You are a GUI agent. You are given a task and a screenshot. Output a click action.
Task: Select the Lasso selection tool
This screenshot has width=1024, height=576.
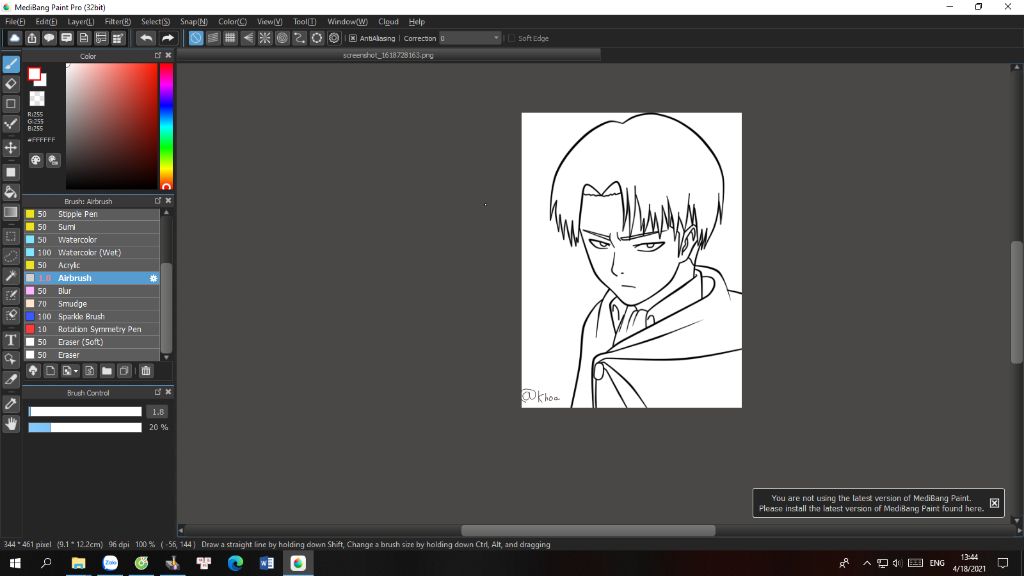[x=11, y=256]
